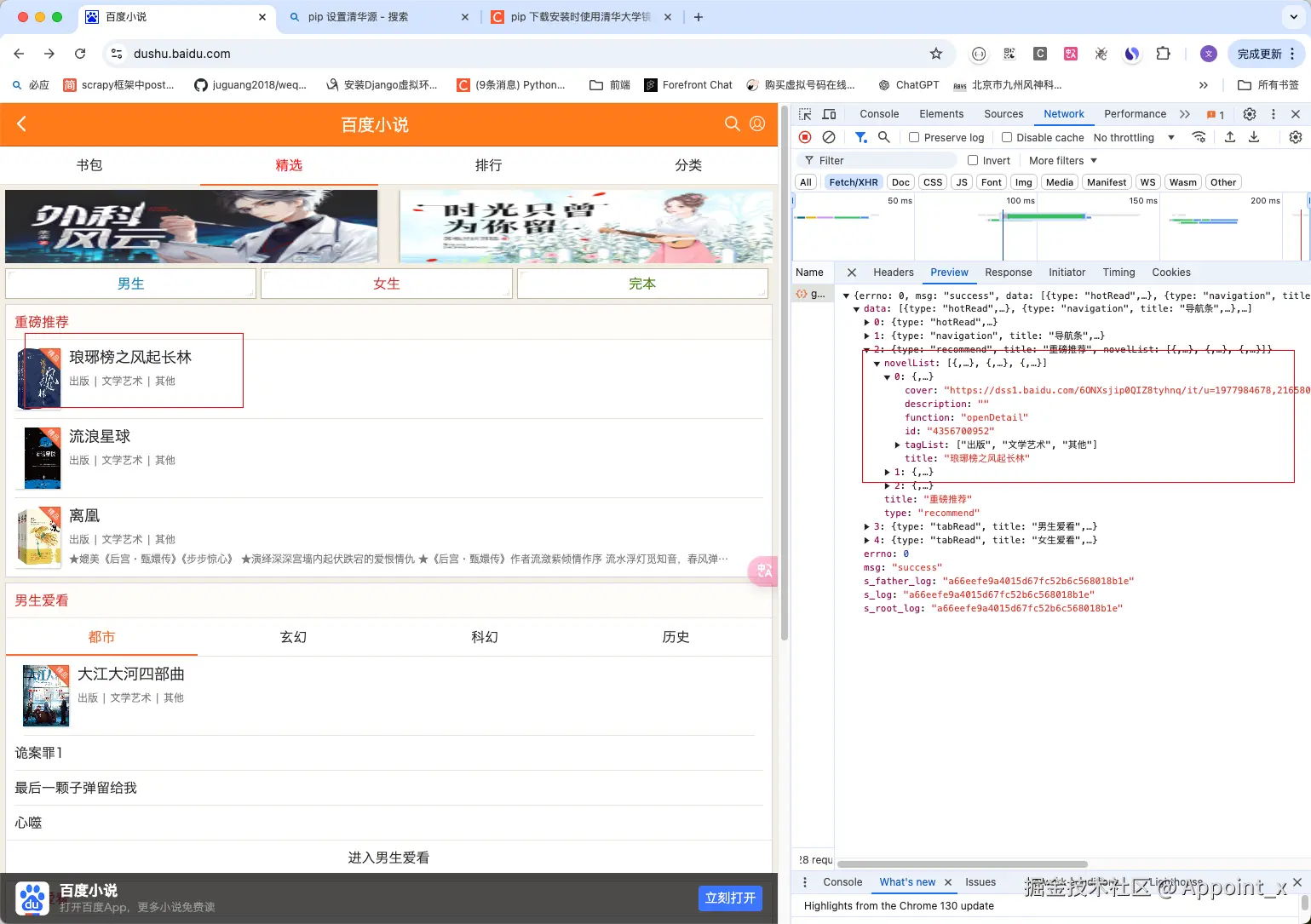Open the 进入男生爱看 link
This screenshot has height=924, width=1311.
point(388,858)
